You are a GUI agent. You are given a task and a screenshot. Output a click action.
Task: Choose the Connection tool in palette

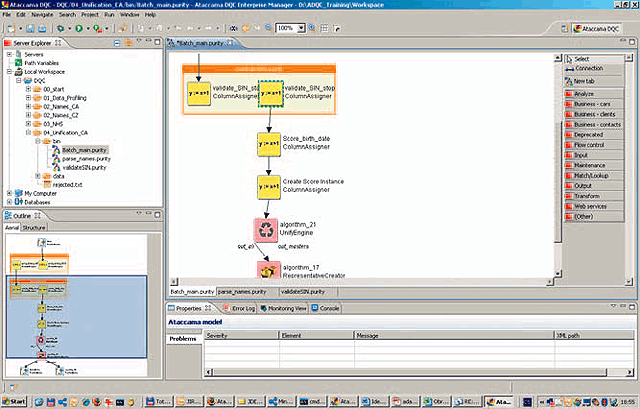pyautogui.click(x=593, y=69)
